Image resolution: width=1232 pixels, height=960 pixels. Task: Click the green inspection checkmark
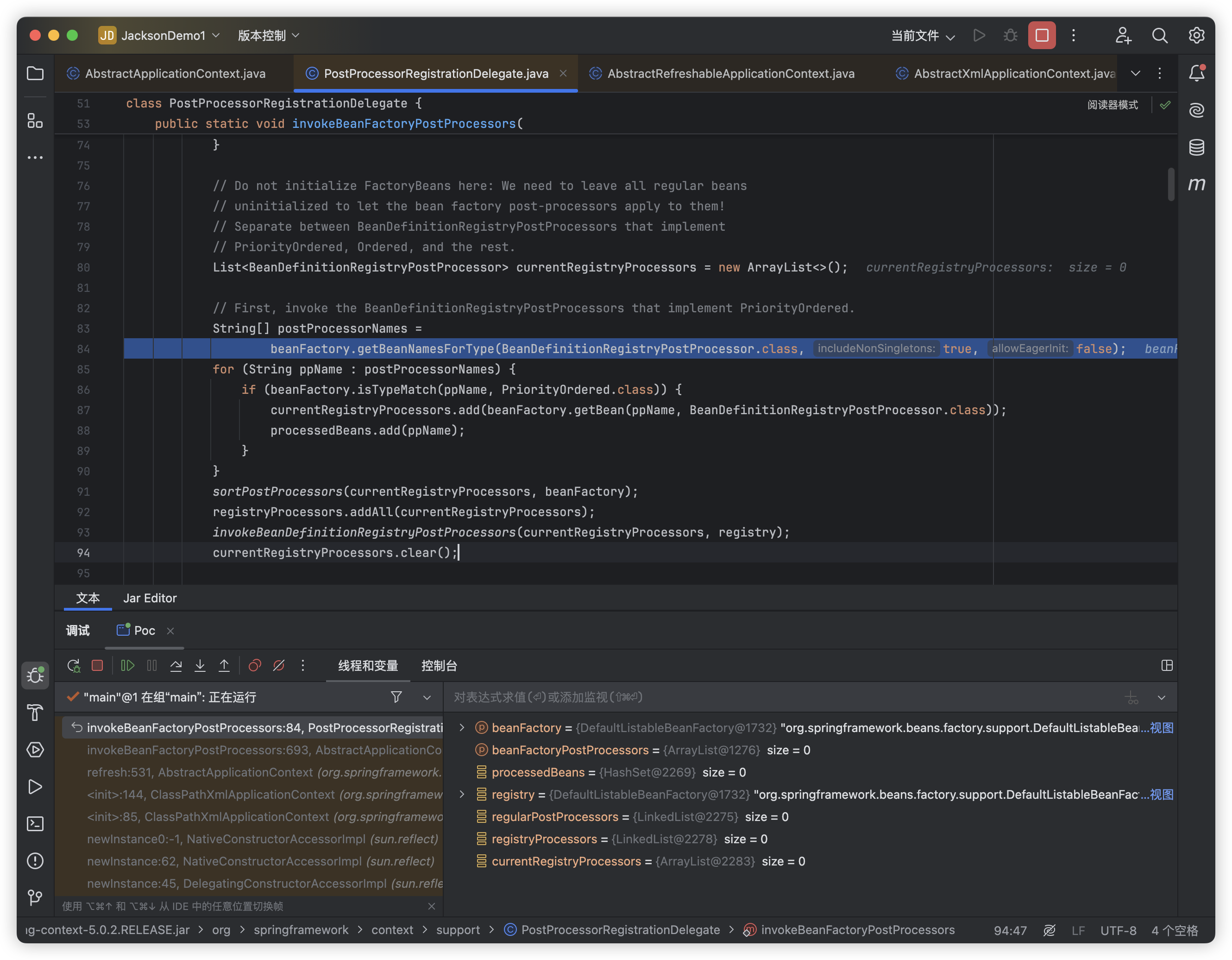pyautogui.click(x=1165, y=105)
